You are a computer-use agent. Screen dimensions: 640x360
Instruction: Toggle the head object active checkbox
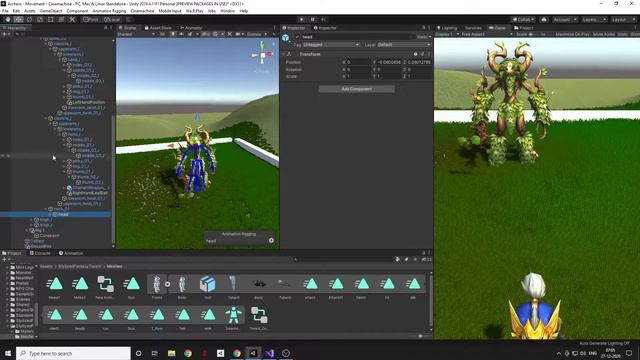[297, 37]
